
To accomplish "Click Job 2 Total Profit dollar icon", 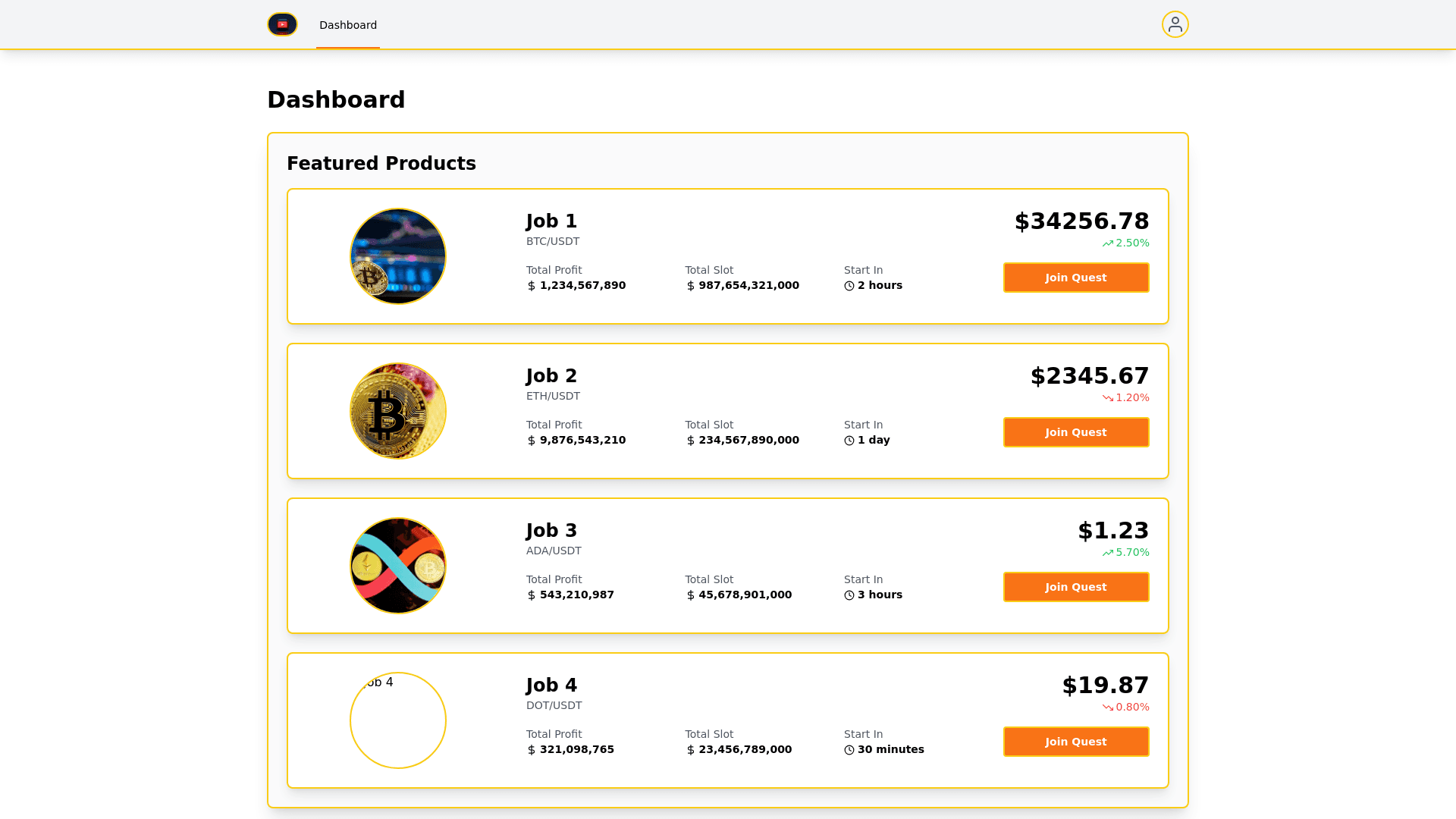I will point(532,441).
